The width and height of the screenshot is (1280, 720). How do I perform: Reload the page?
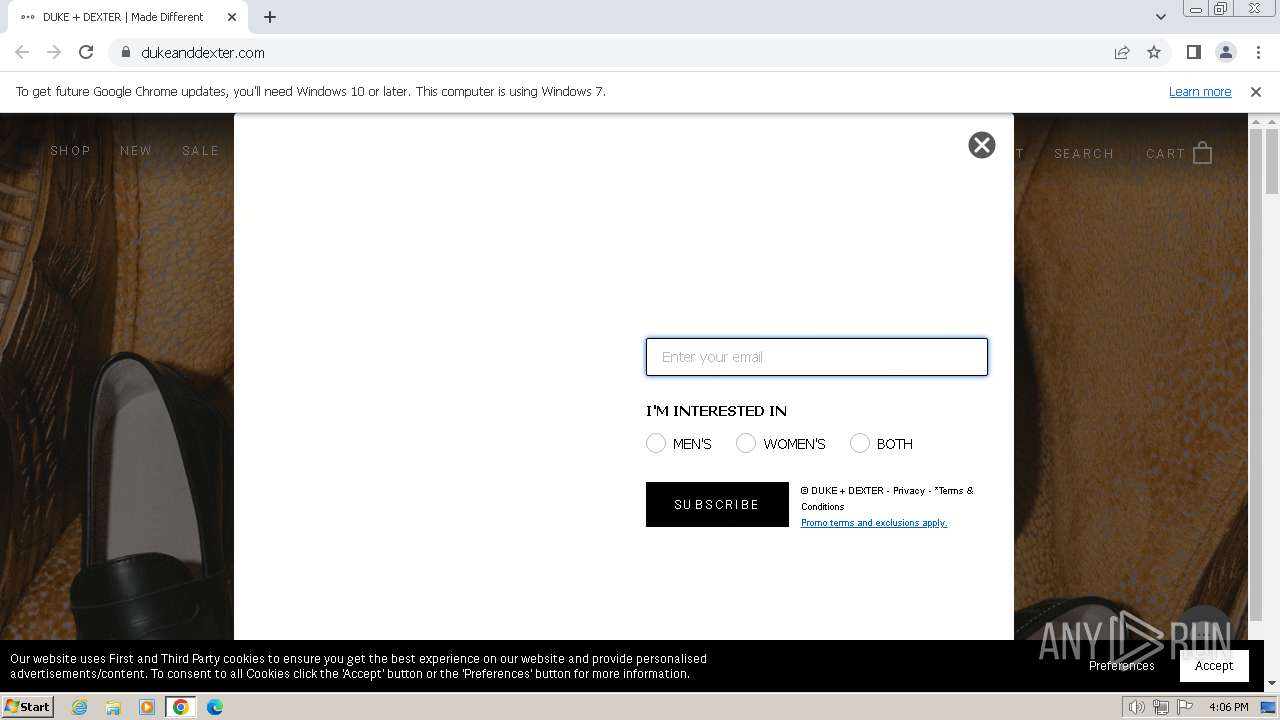pyautogui.click(x=86, y=52)
